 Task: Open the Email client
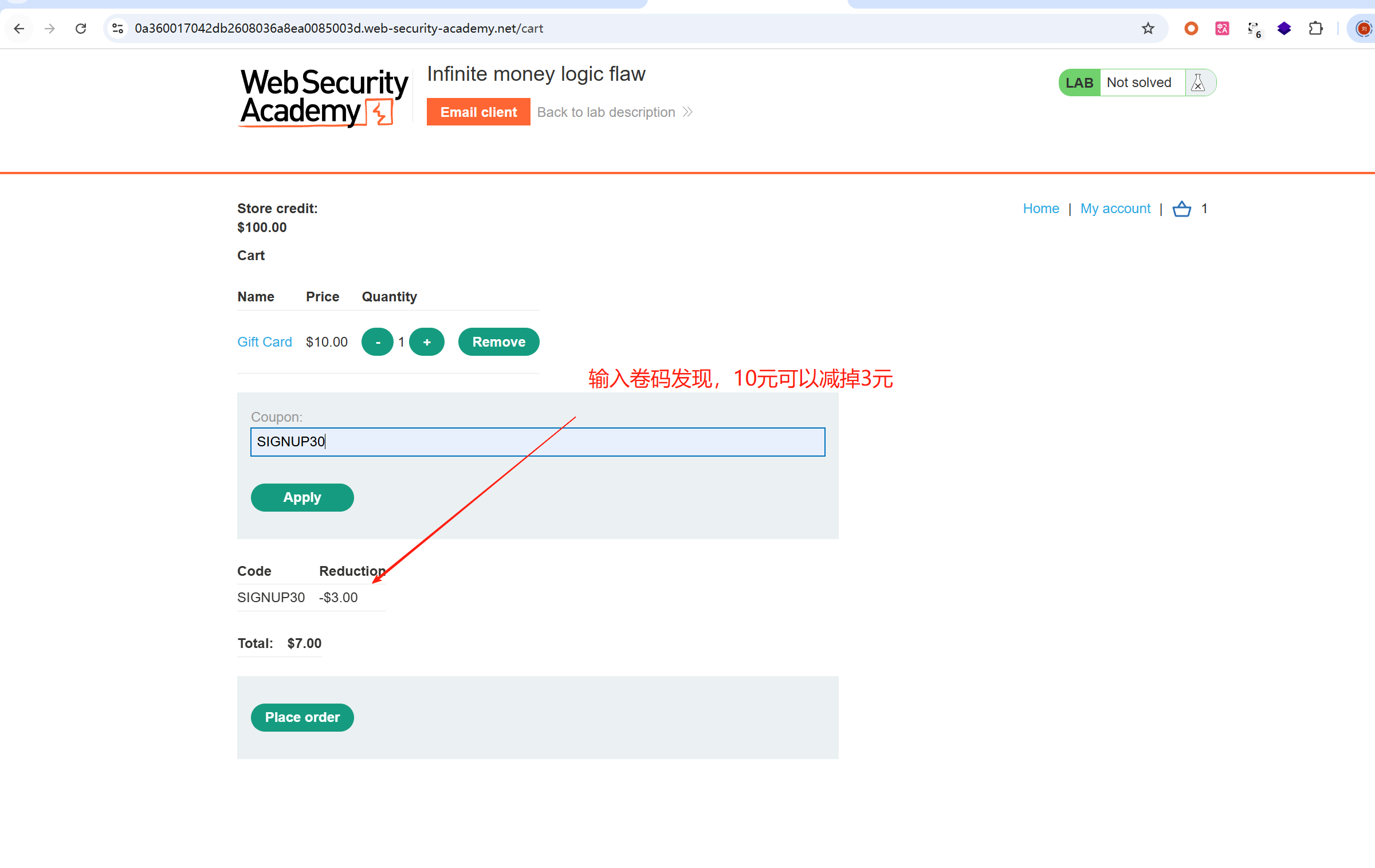(x=478, y=112)
